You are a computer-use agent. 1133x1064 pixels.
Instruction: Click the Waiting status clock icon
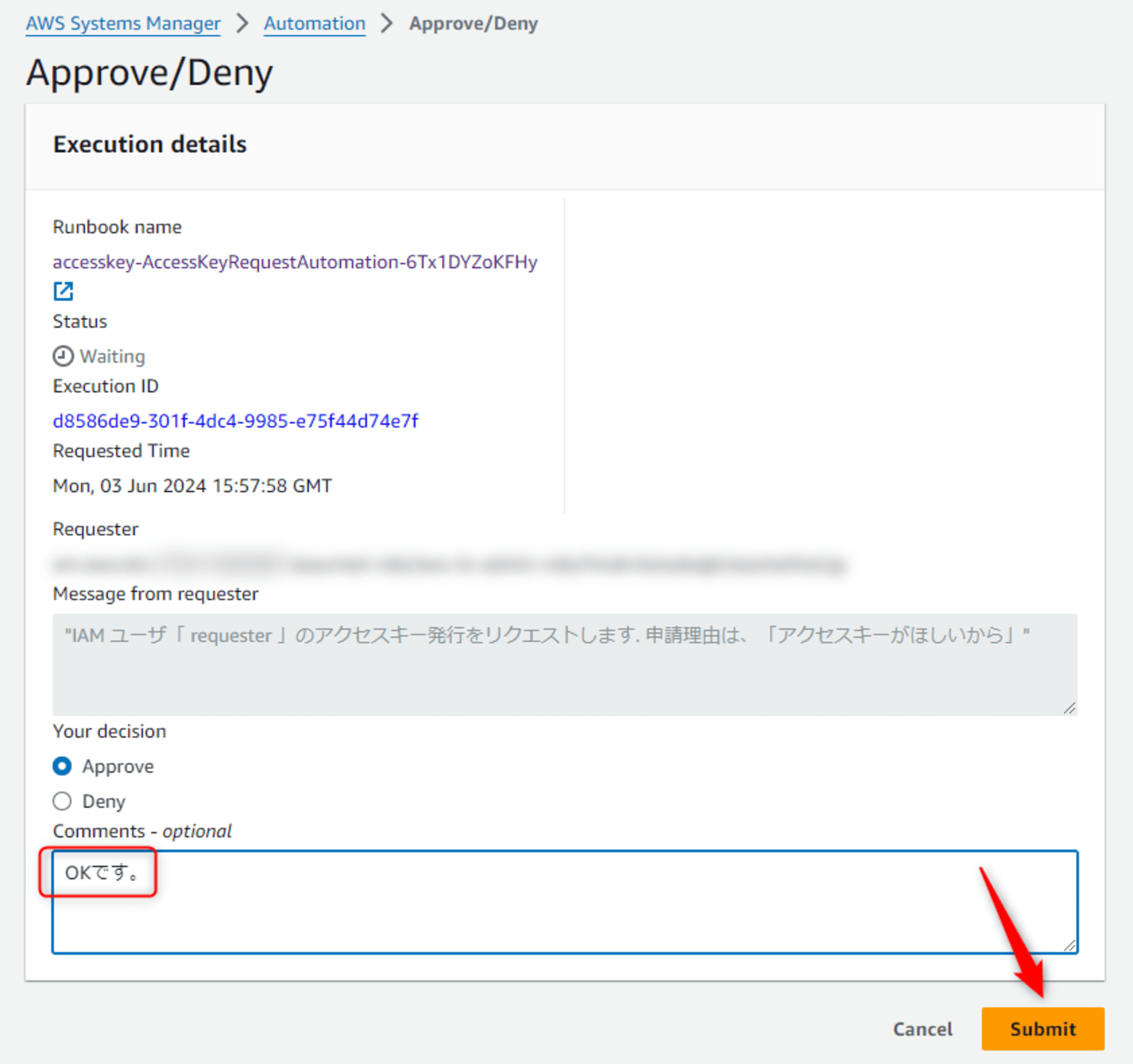click(x=63, y=356)
